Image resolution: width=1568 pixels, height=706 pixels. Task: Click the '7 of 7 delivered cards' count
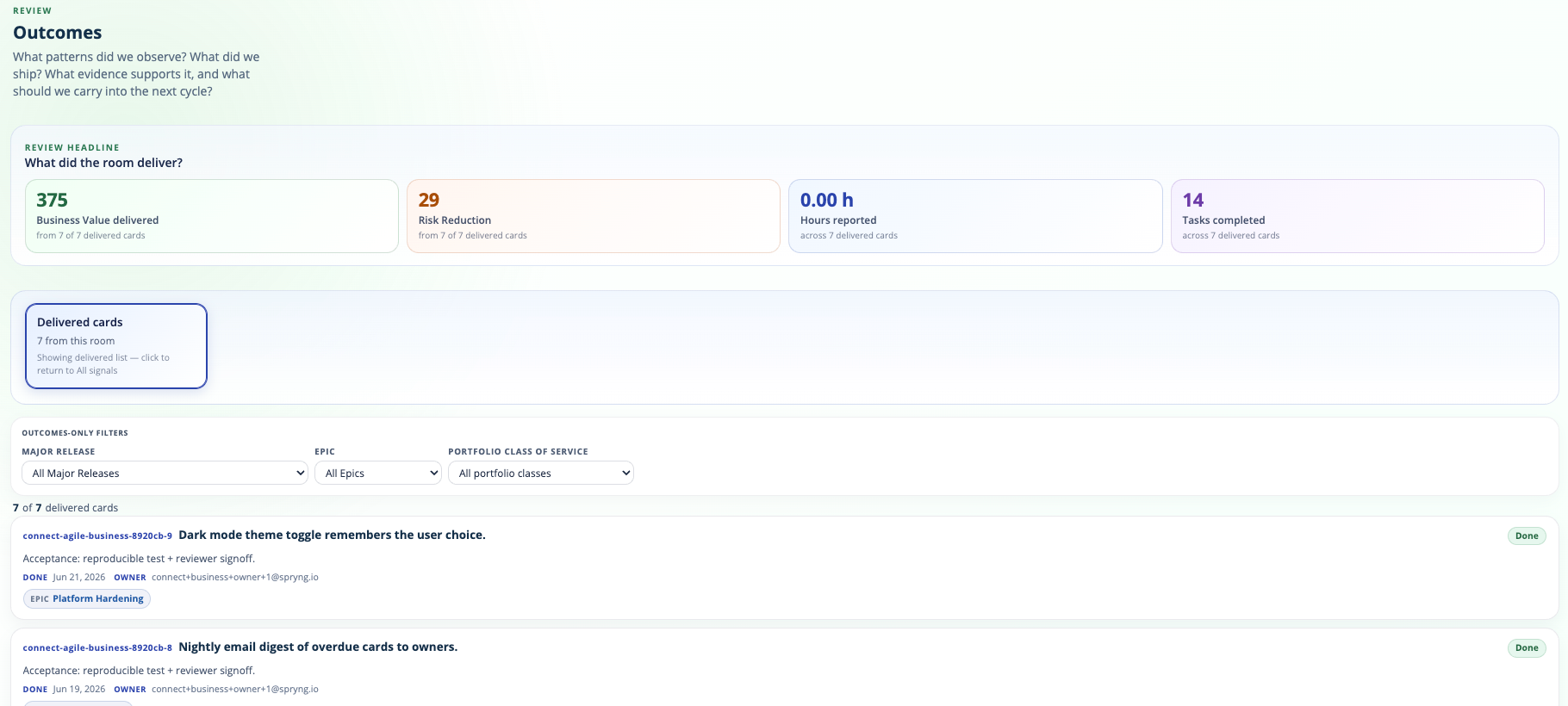pos(65,508)
